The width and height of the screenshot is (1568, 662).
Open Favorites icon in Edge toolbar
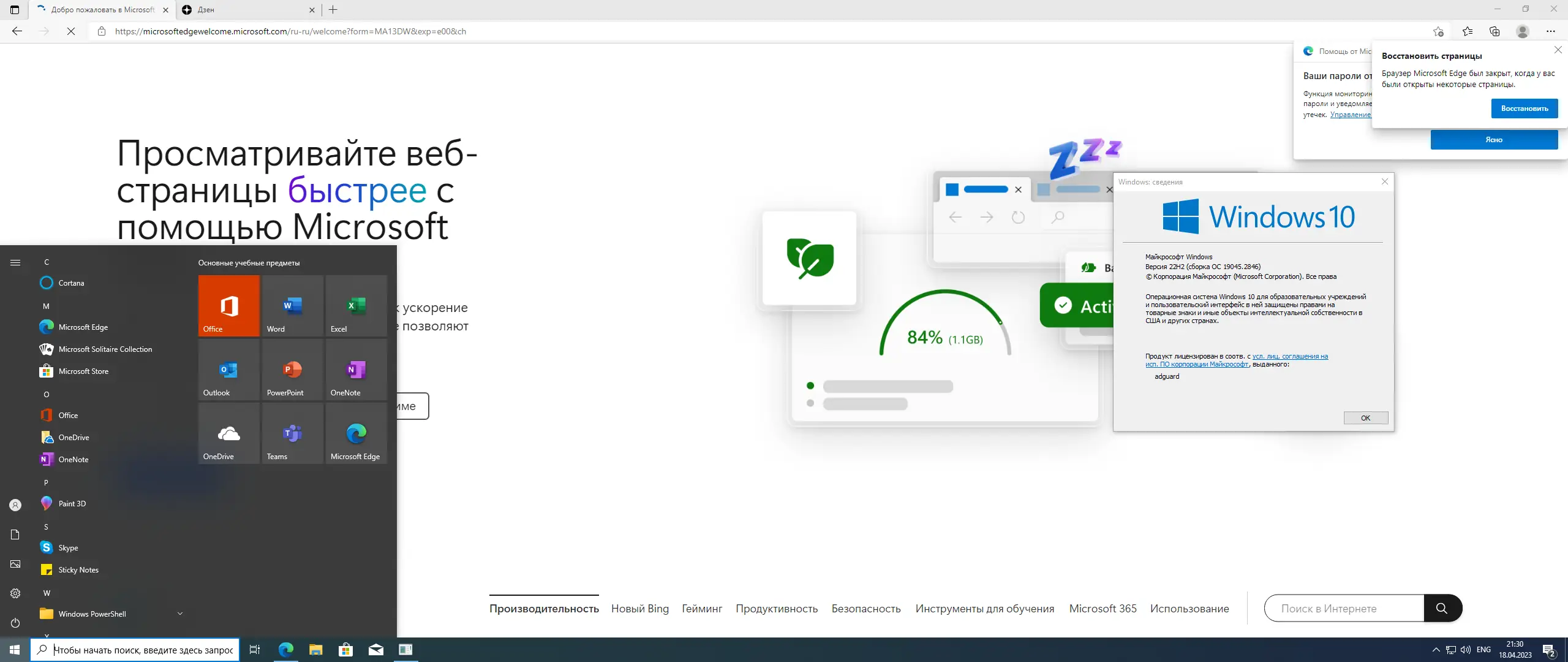pyautogui.click(x=1468, y=31)
